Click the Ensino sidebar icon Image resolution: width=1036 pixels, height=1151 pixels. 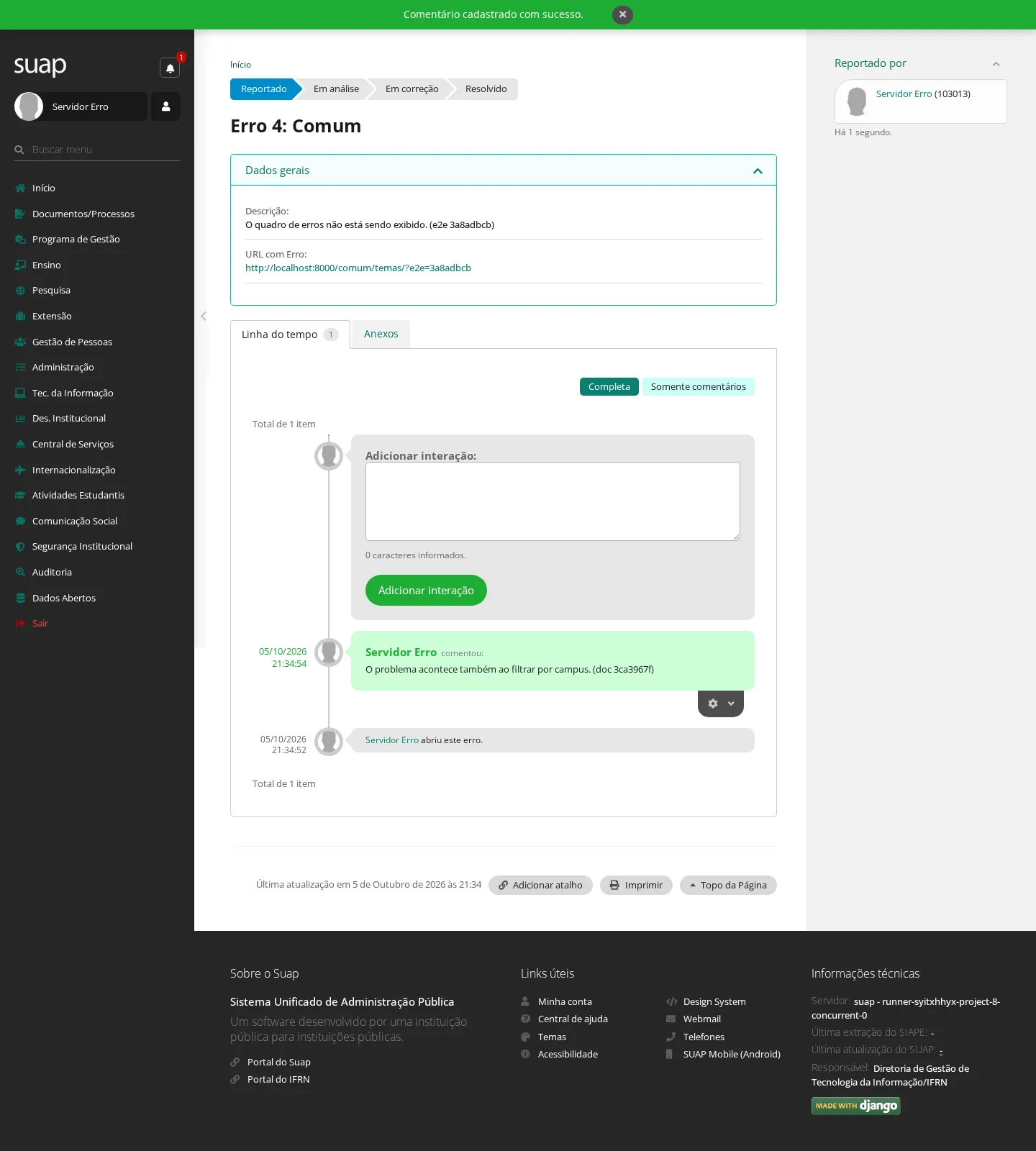tap(20, 265)
